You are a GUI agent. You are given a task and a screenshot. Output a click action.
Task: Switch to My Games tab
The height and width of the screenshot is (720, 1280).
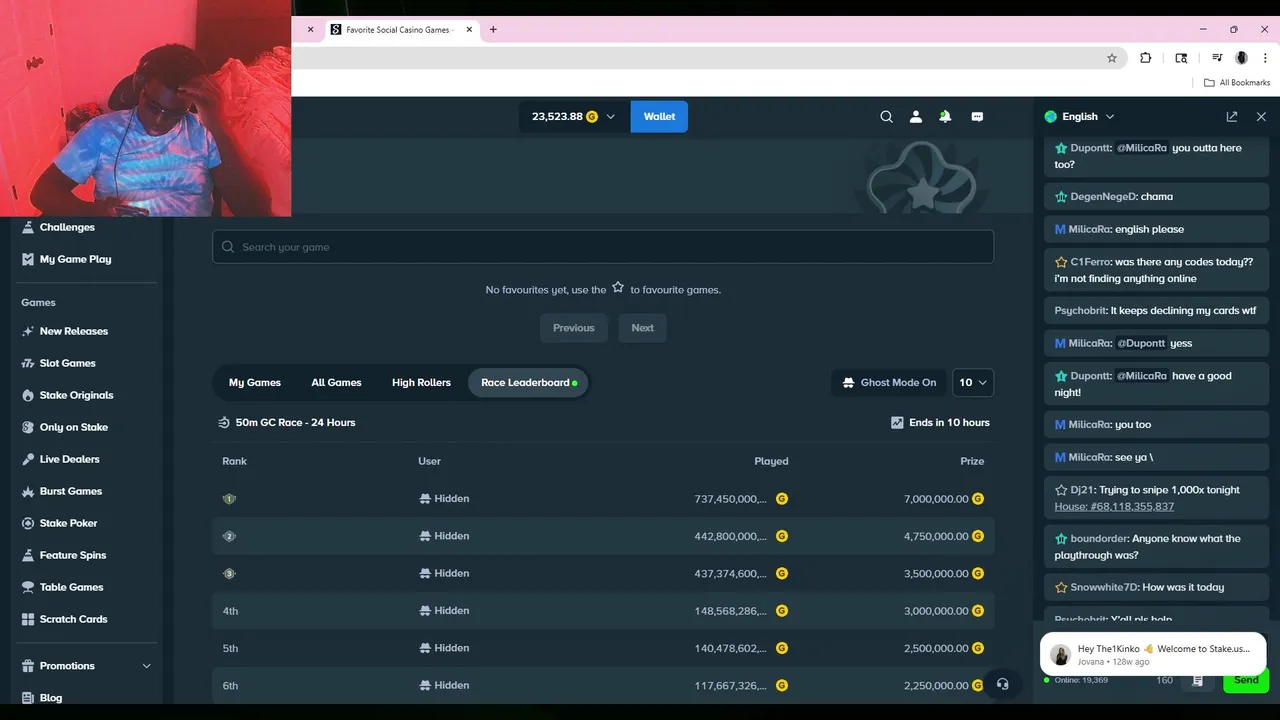[255, 383]
